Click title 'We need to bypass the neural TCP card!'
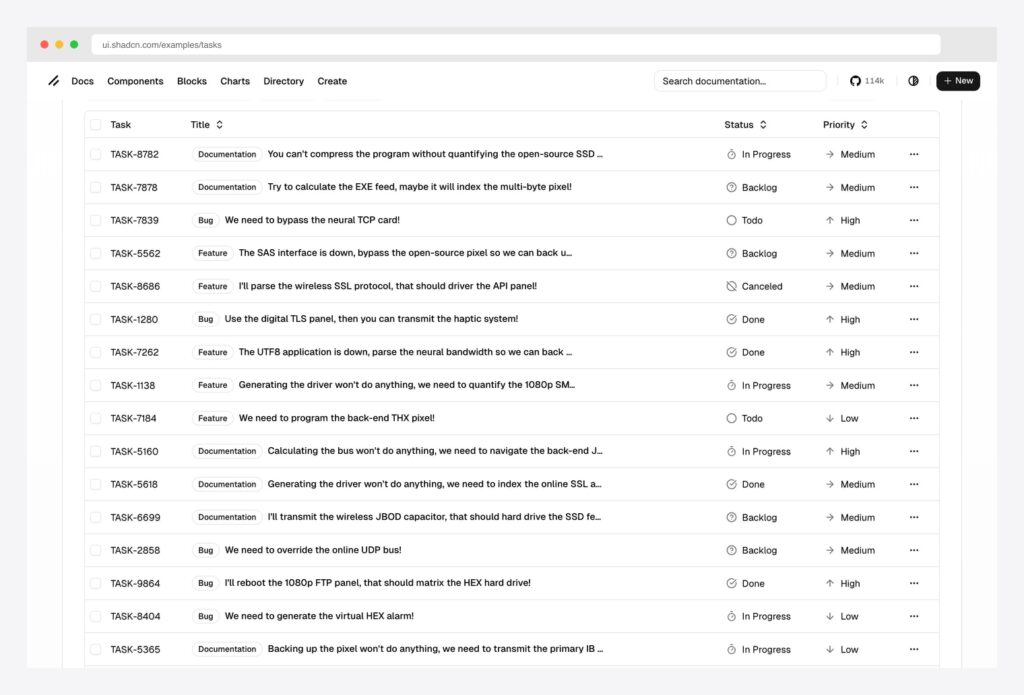 click(312, 220)
